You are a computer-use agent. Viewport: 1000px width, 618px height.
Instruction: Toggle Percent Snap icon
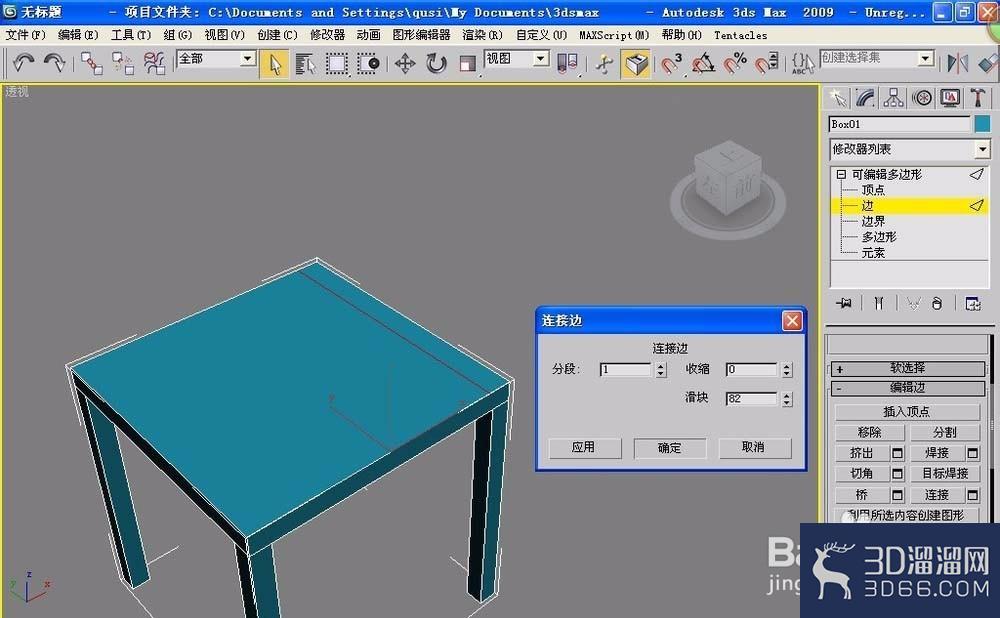click(x=735, y=64)
